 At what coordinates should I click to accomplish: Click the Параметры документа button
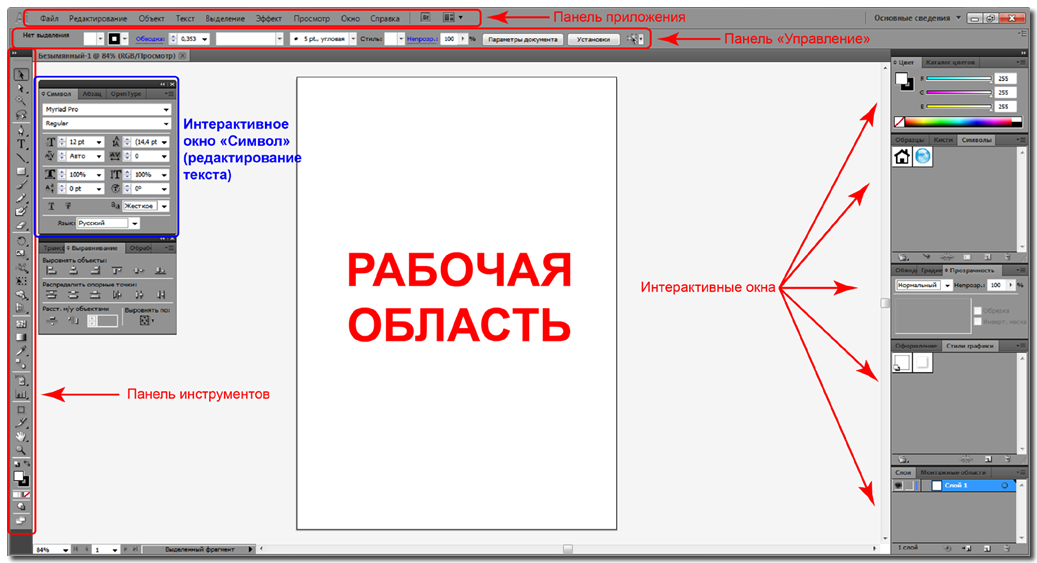[523, 39]
